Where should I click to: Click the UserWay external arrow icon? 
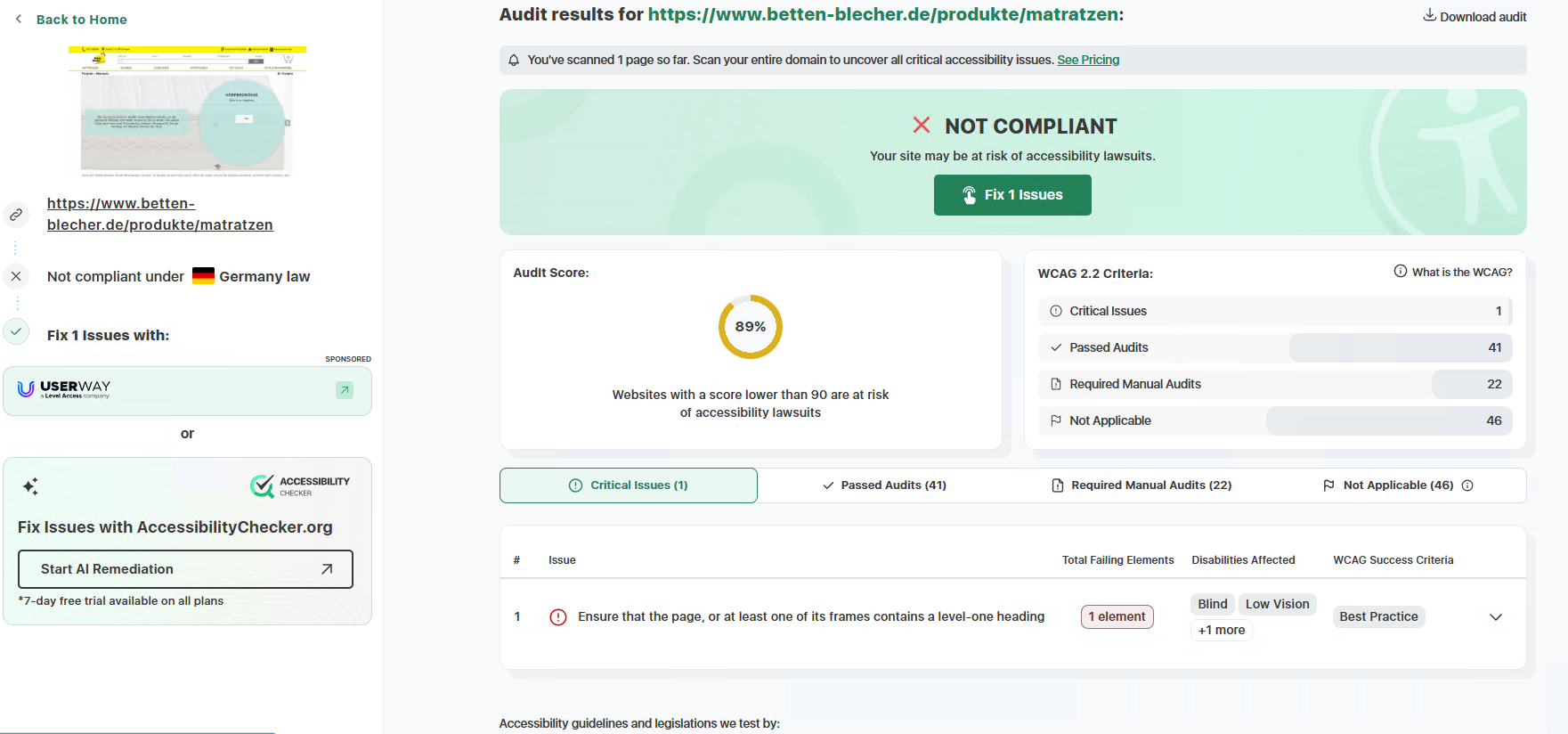click(345, 390)
